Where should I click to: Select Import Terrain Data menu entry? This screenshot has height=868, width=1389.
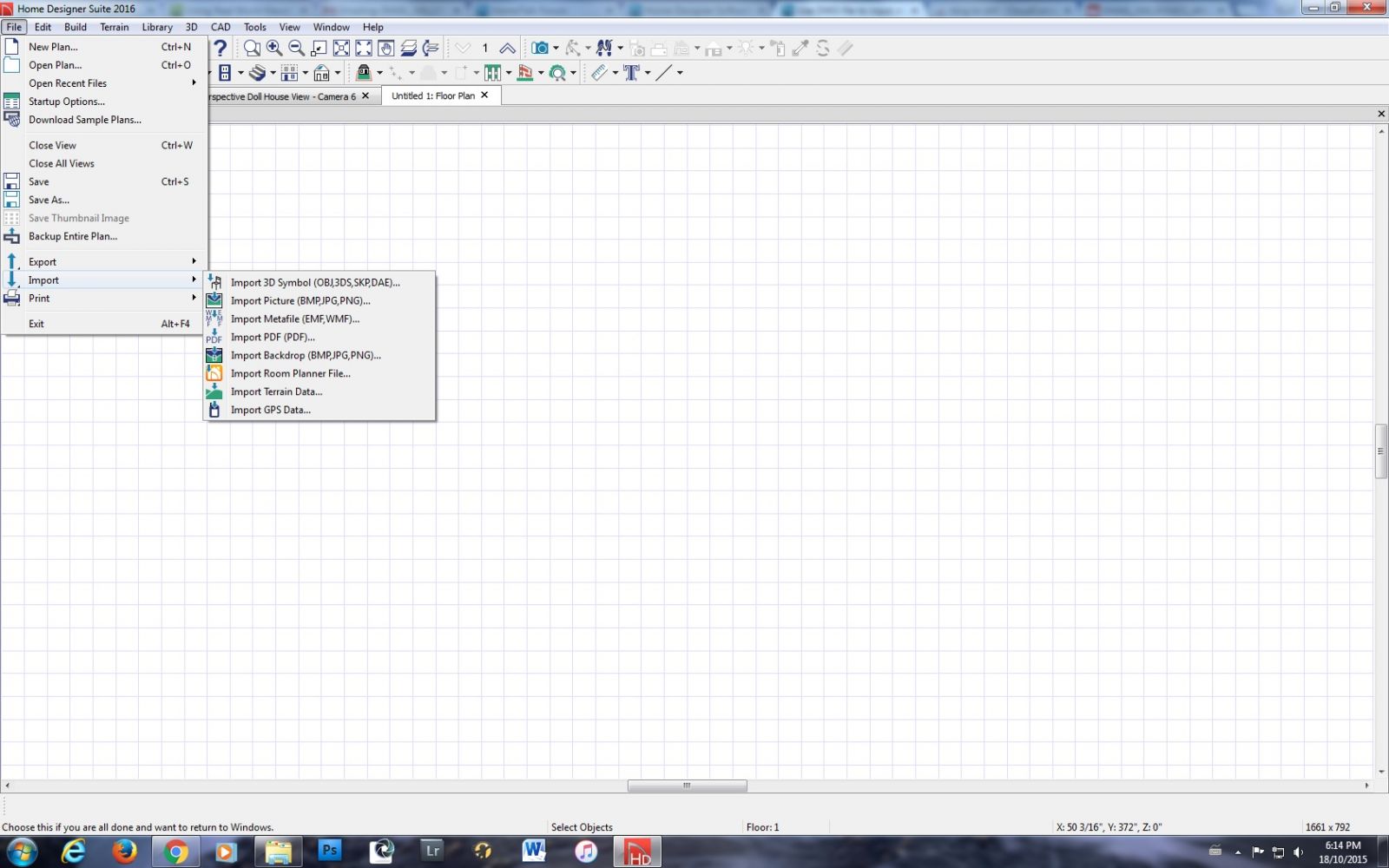tap(276, 391)
